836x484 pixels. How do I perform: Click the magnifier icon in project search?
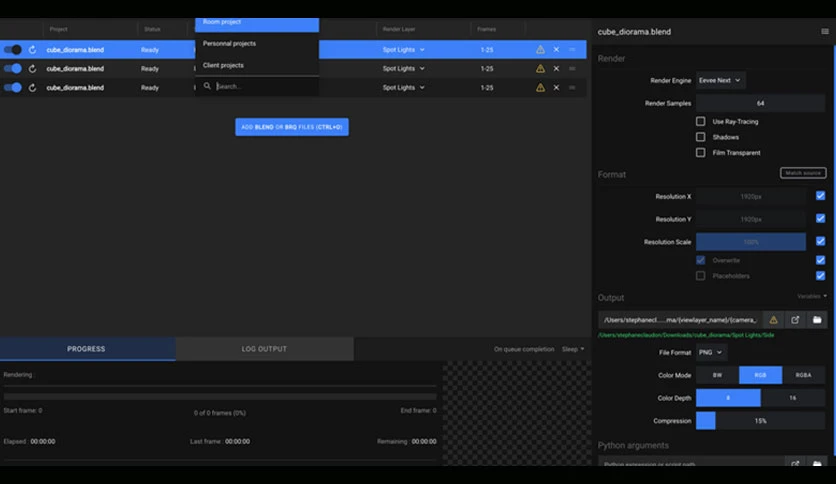coord(207,86)
